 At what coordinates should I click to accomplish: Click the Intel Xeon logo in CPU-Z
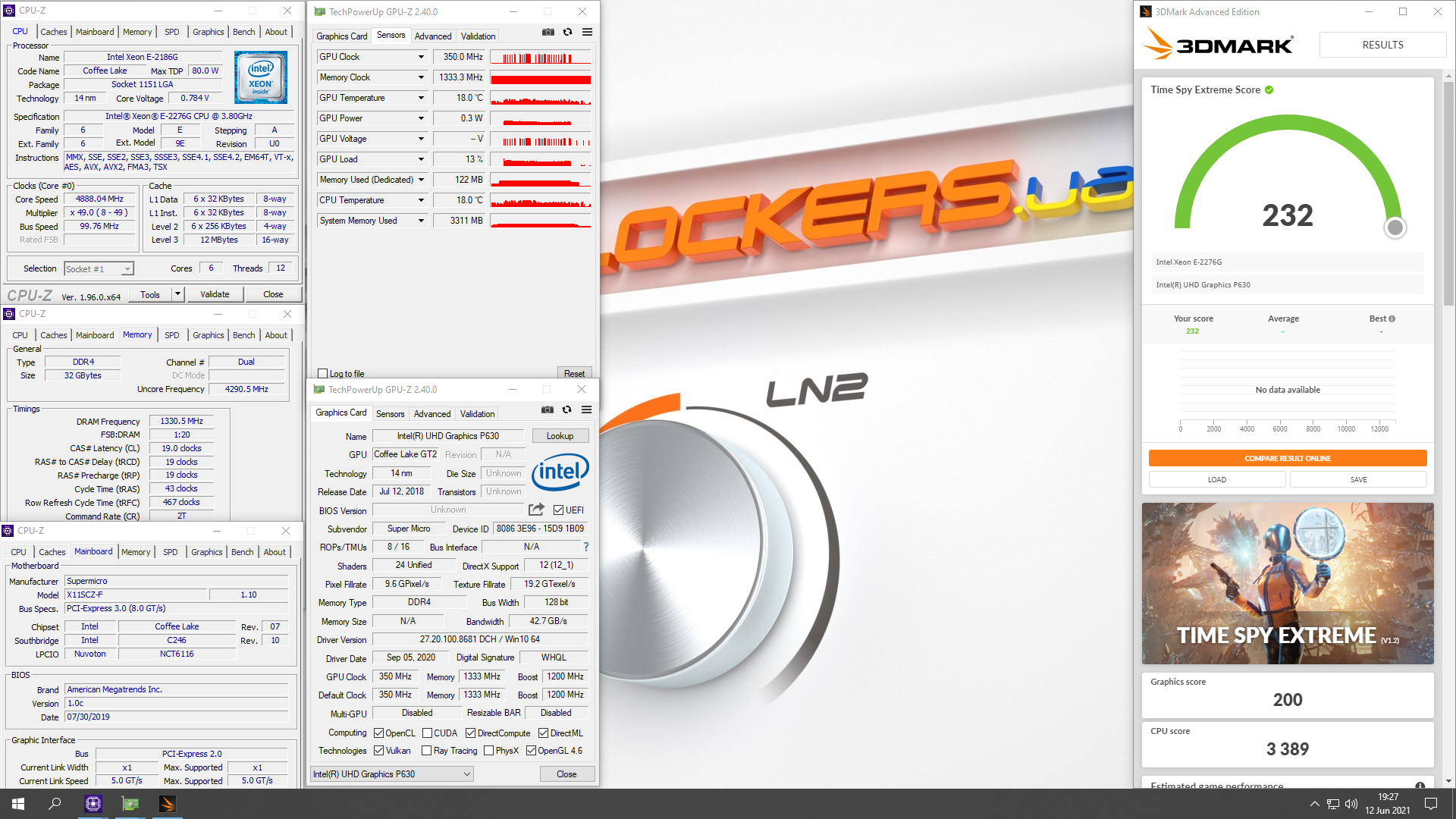tap(261, 77)
